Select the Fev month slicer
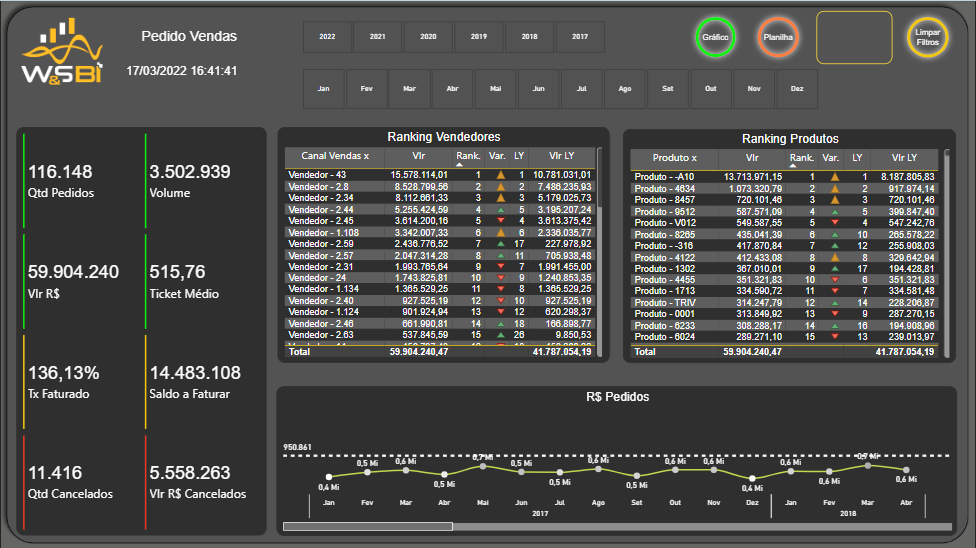 coord(367,89)
